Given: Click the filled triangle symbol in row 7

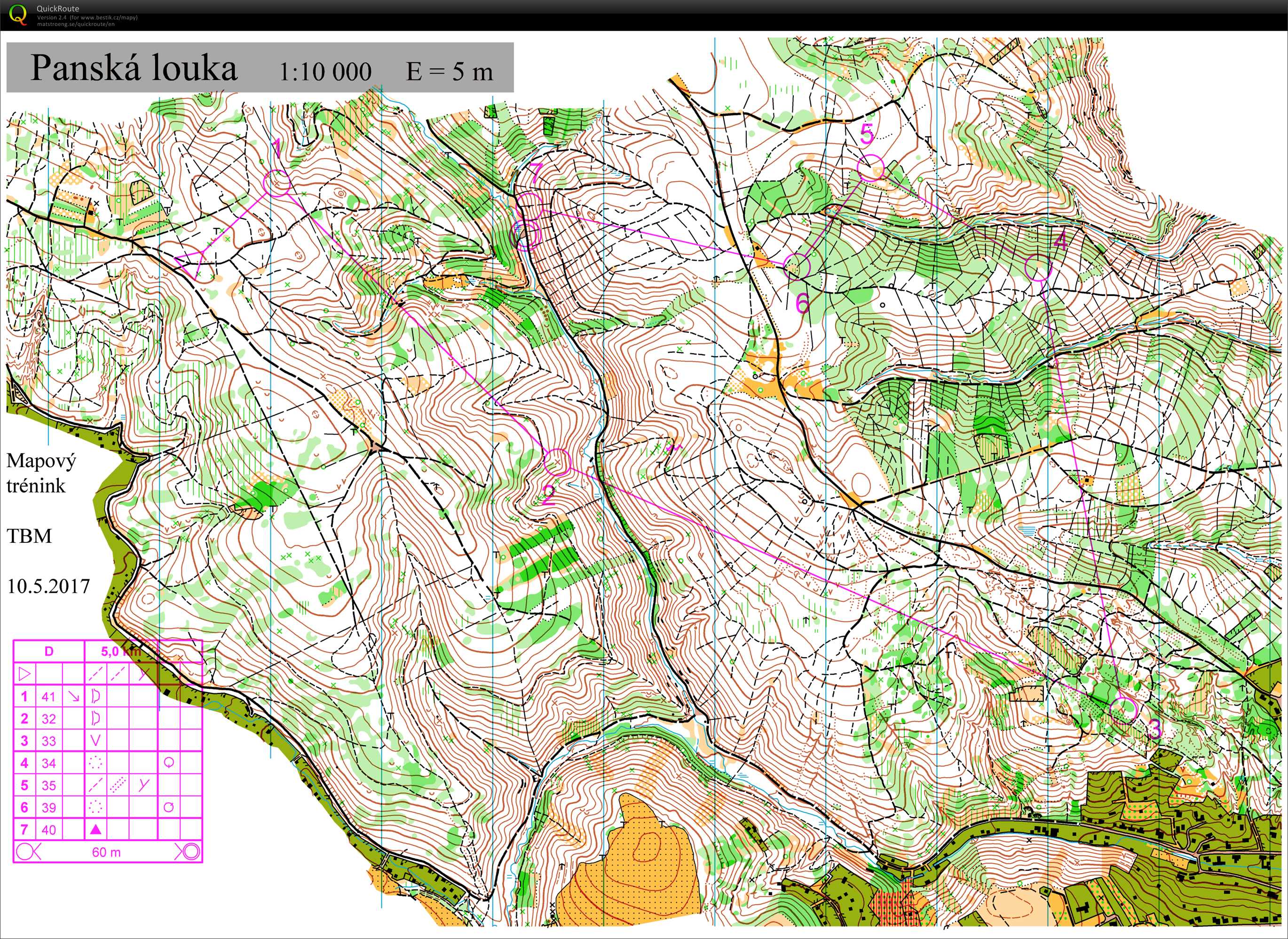Looking at the screenshot, I should pyautogui.click(x=95, y=830).
